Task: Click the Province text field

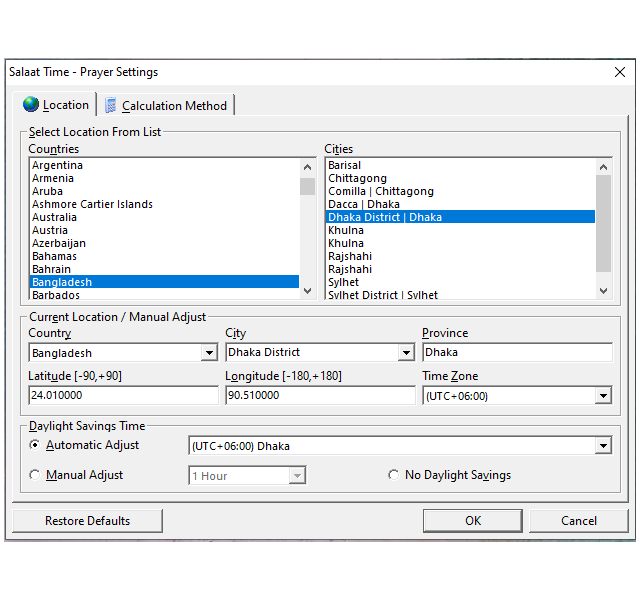Action: tap(517, 352)
